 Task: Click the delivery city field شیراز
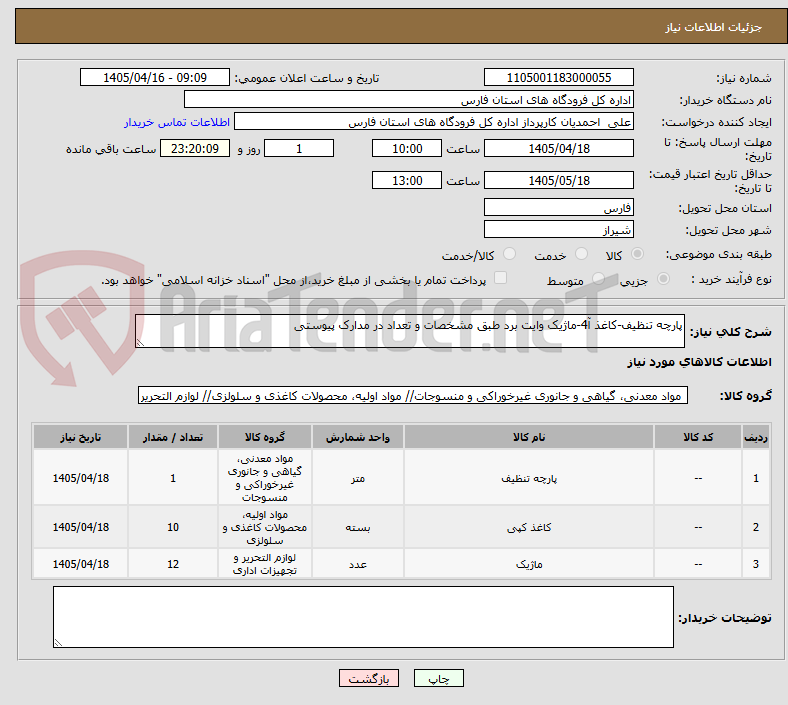pyautogui.click(x=558, y=229)
